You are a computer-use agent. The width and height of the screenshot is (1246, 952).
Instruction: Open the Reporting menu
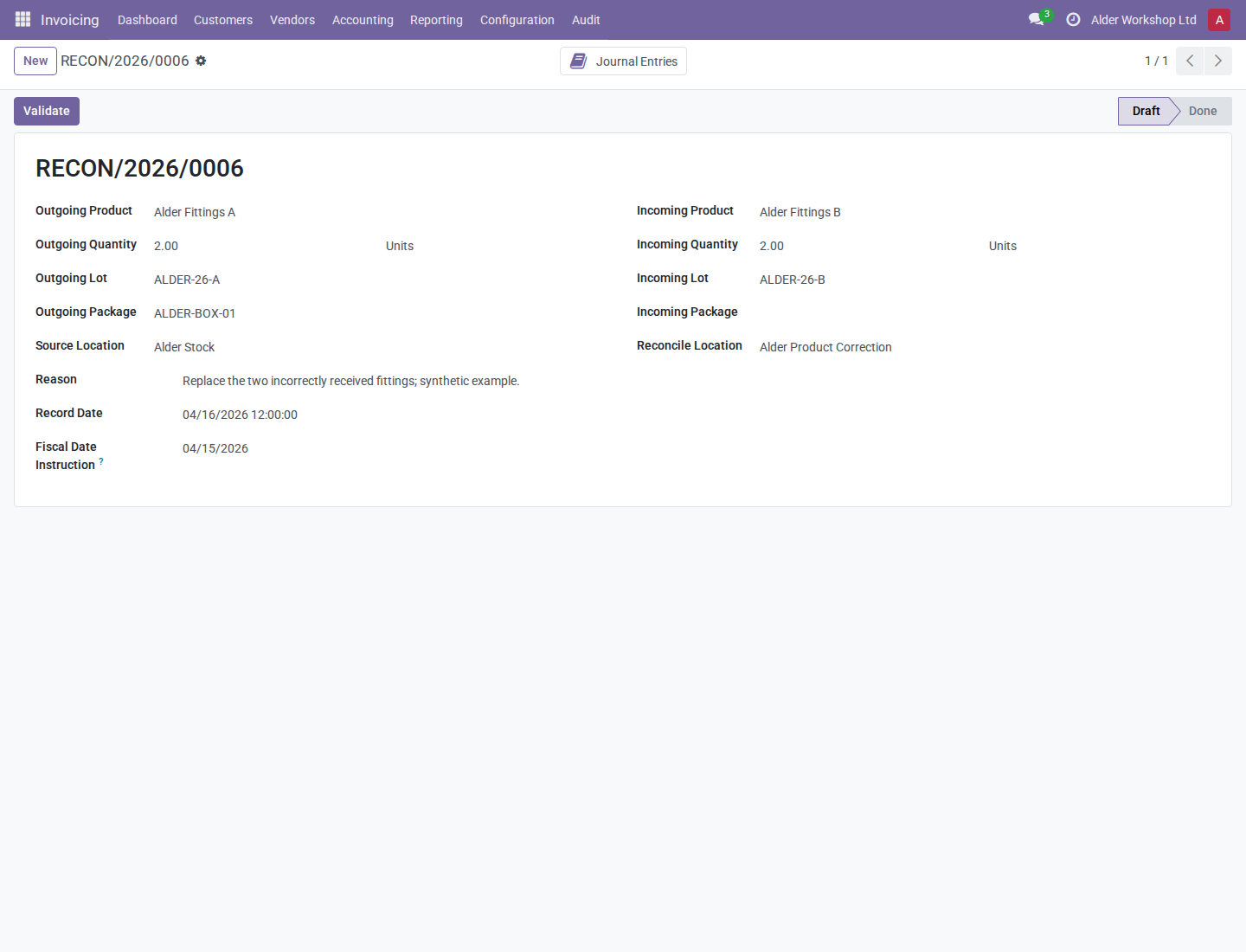click(436, 19)
